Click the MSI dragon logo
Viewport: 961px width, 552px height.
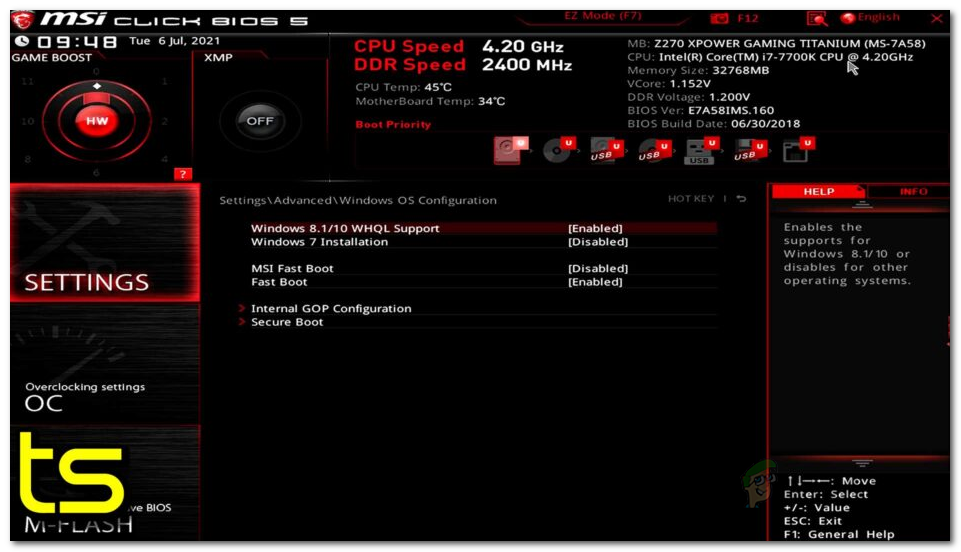pos(23,20)
